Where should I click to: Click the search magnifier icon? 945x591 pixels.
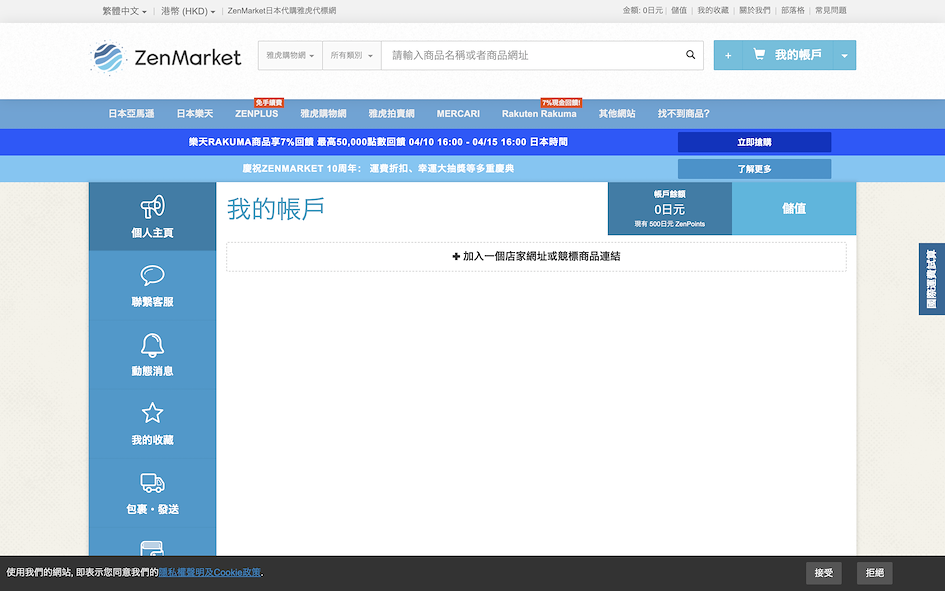[691, 55]
